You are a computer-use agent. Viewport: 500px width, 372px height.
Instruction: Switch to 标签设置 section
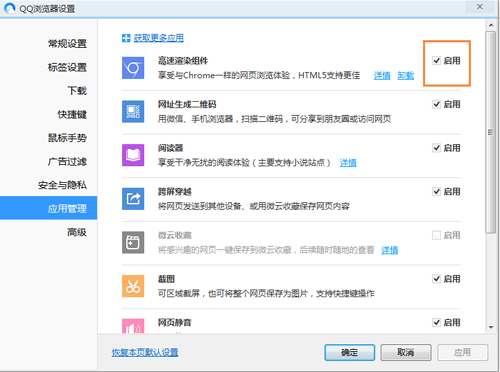[67, 67]
